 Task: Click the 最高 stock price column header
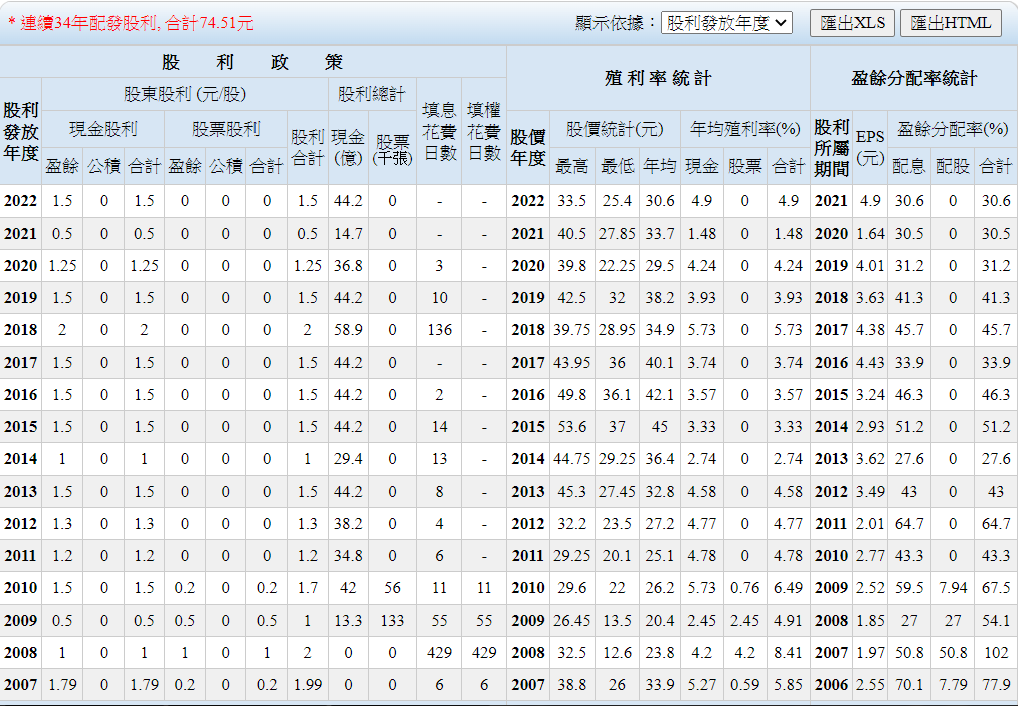pyautogui.click(x=571, y=166)
